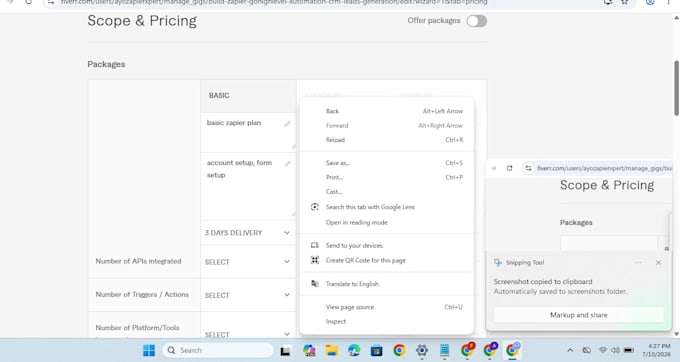Click the page vertical scrollbar thumb

click(x=676, y=88)
